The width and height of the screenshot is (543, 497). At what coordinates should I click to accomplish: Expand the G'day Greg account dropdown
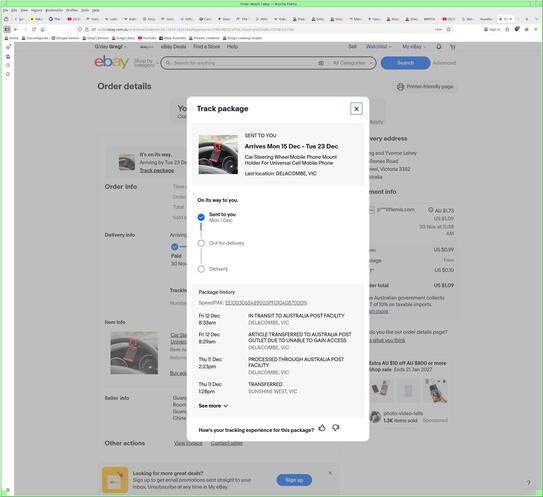click(x=110, y=46)
